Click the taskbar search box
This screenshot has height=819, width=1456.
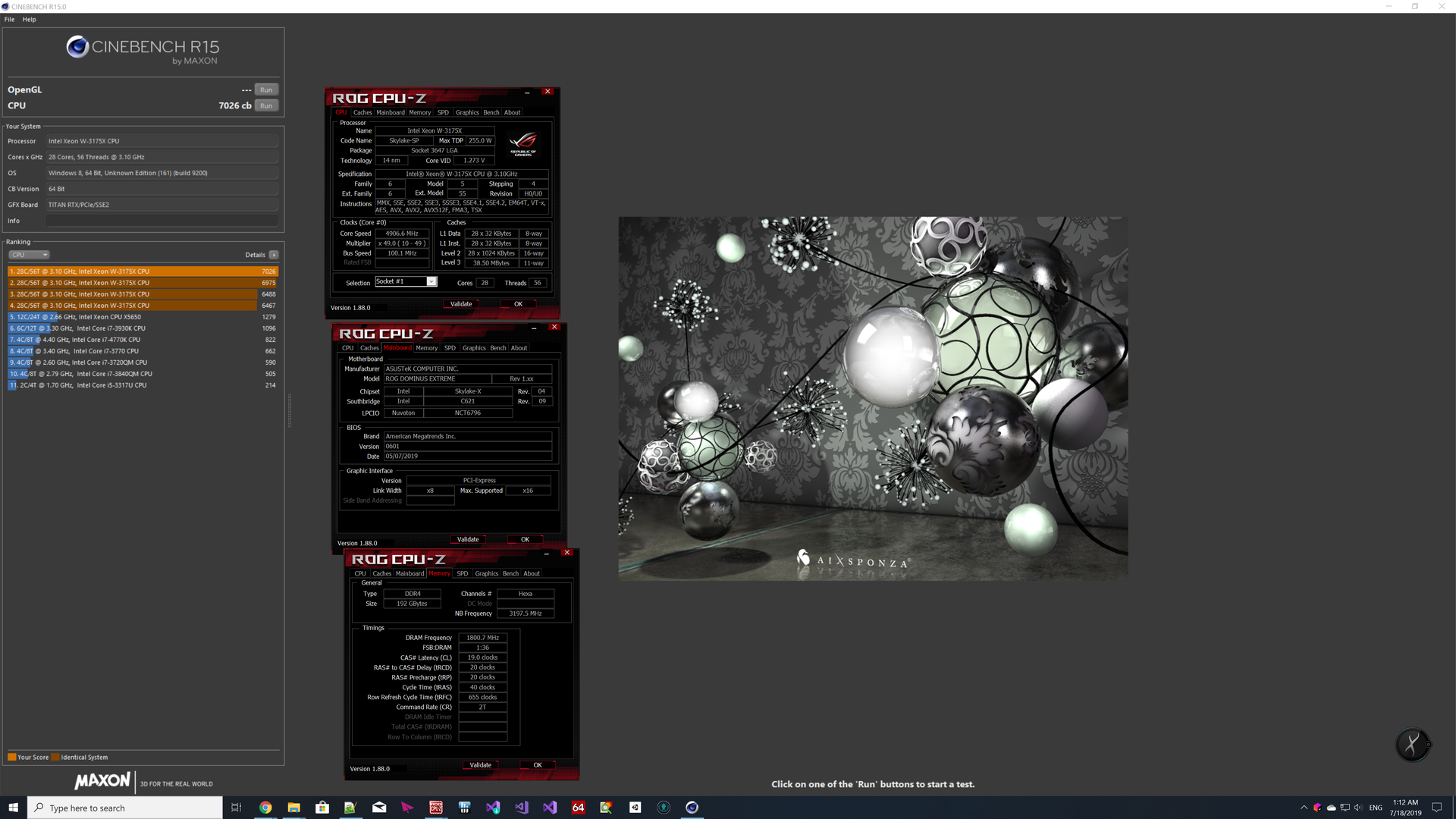[x=125, y=808]
